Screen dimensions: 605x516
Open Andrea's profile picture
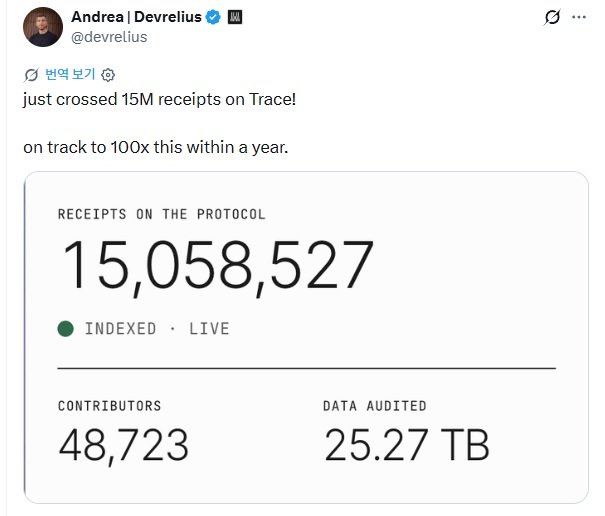tap(43, 27)
